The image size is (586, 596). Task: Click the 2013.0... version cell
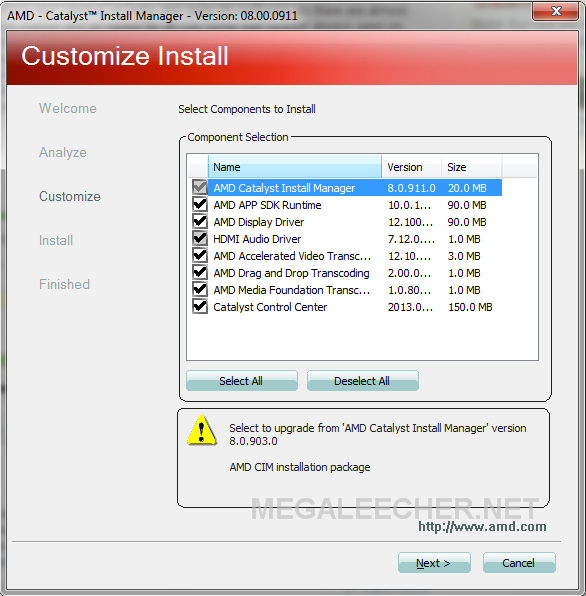tap(410, 307)
